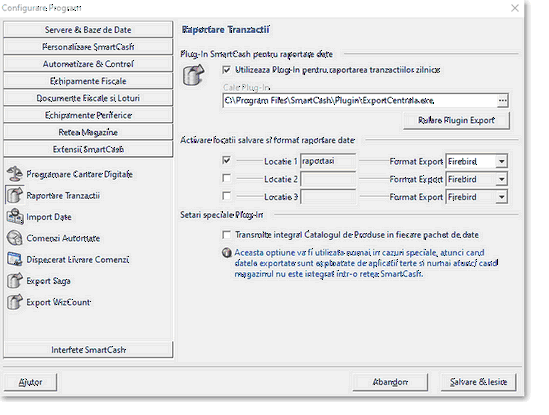Click the Rulare Plugin Export button
Viewport: 549px width, 415px height.
click(x=456, y=120)
